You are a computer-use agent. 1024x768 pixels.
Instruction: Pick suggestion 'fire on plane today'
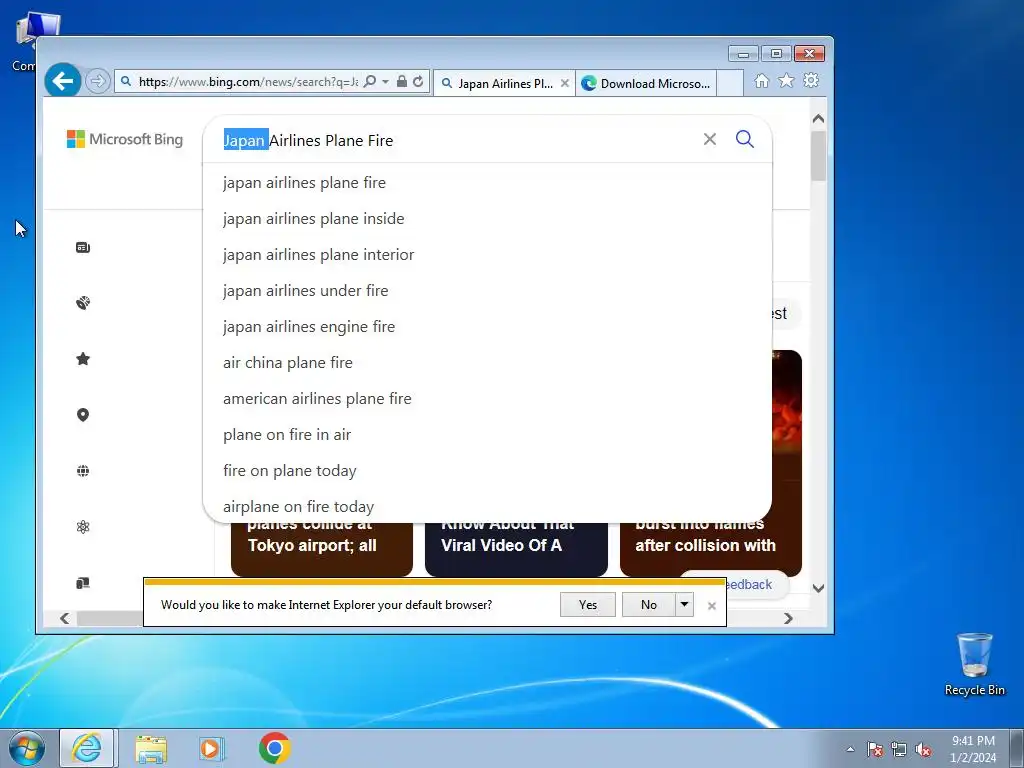pos(487,470)
